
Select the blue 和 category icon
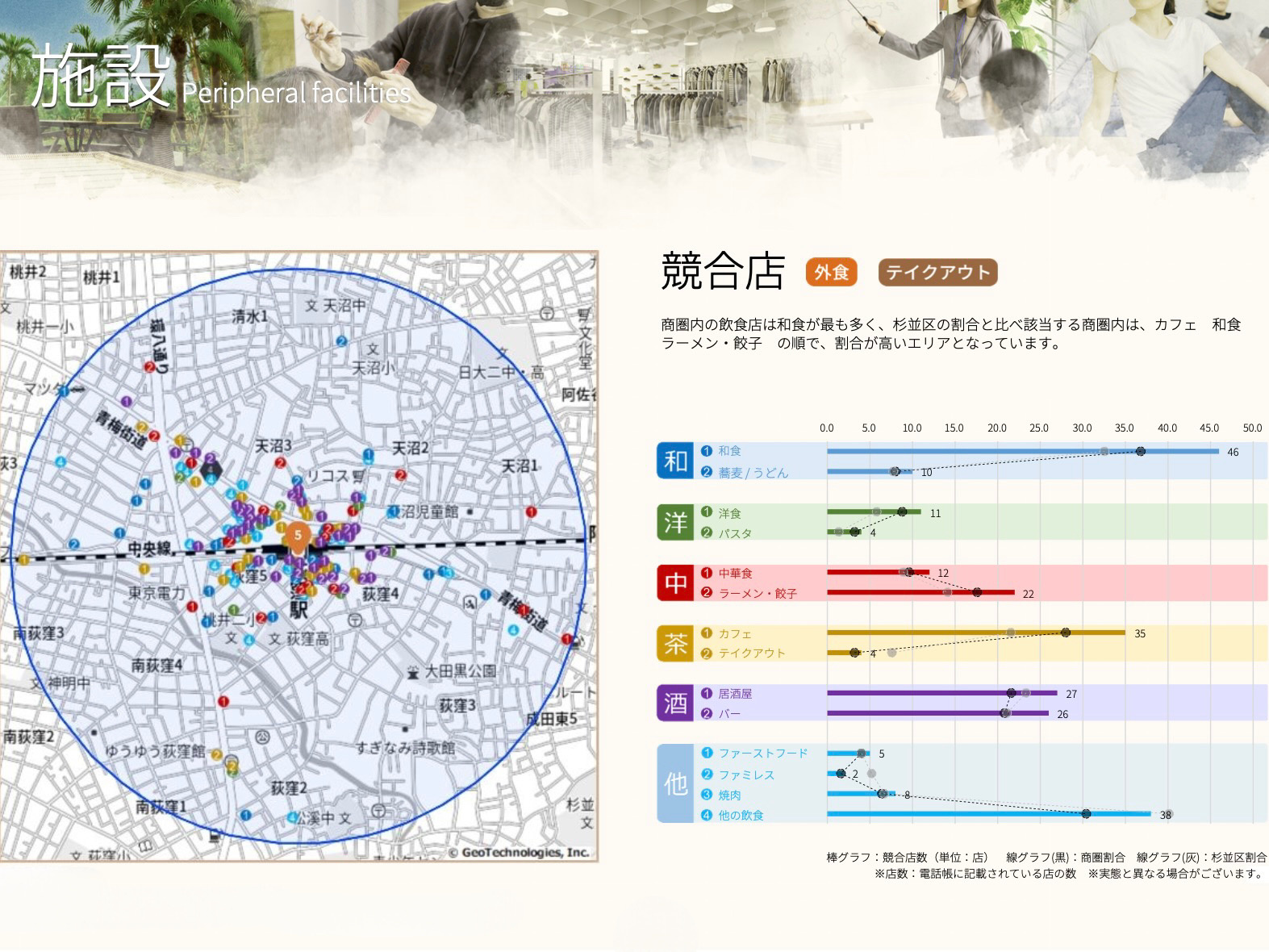click(x=675, y=461)
